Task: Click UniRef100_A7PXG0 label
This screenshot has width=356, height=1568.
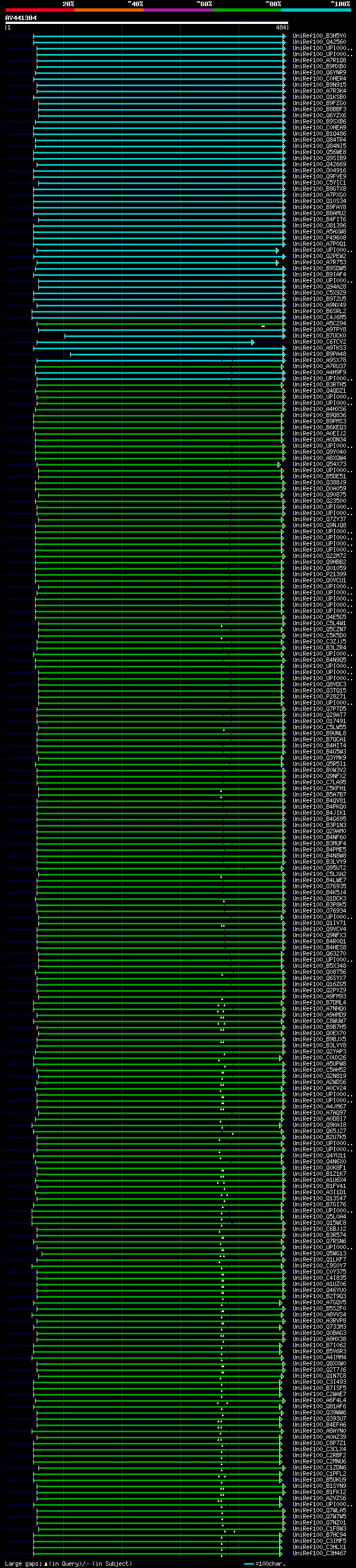Action: point(319,195)
